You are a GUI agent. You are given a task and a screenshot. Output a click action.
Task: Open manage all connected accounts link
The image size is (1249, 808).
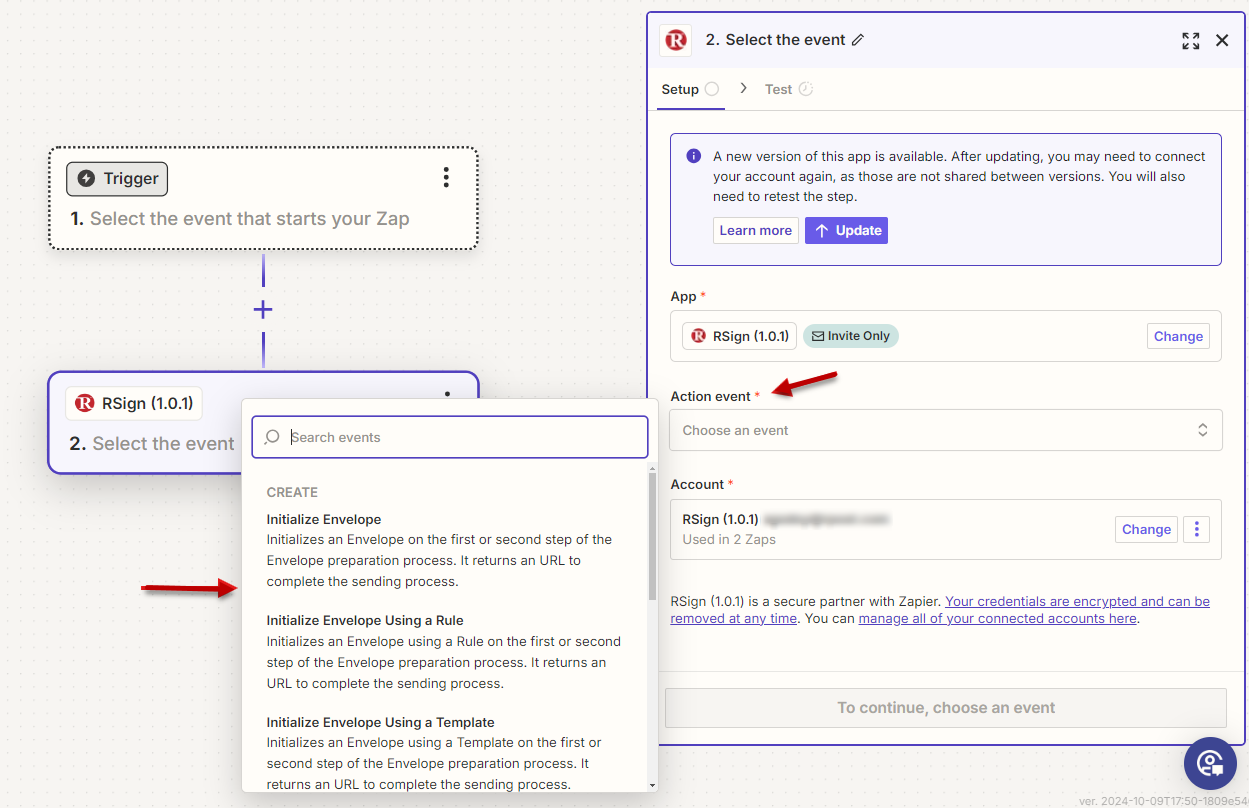click(997, 618)
